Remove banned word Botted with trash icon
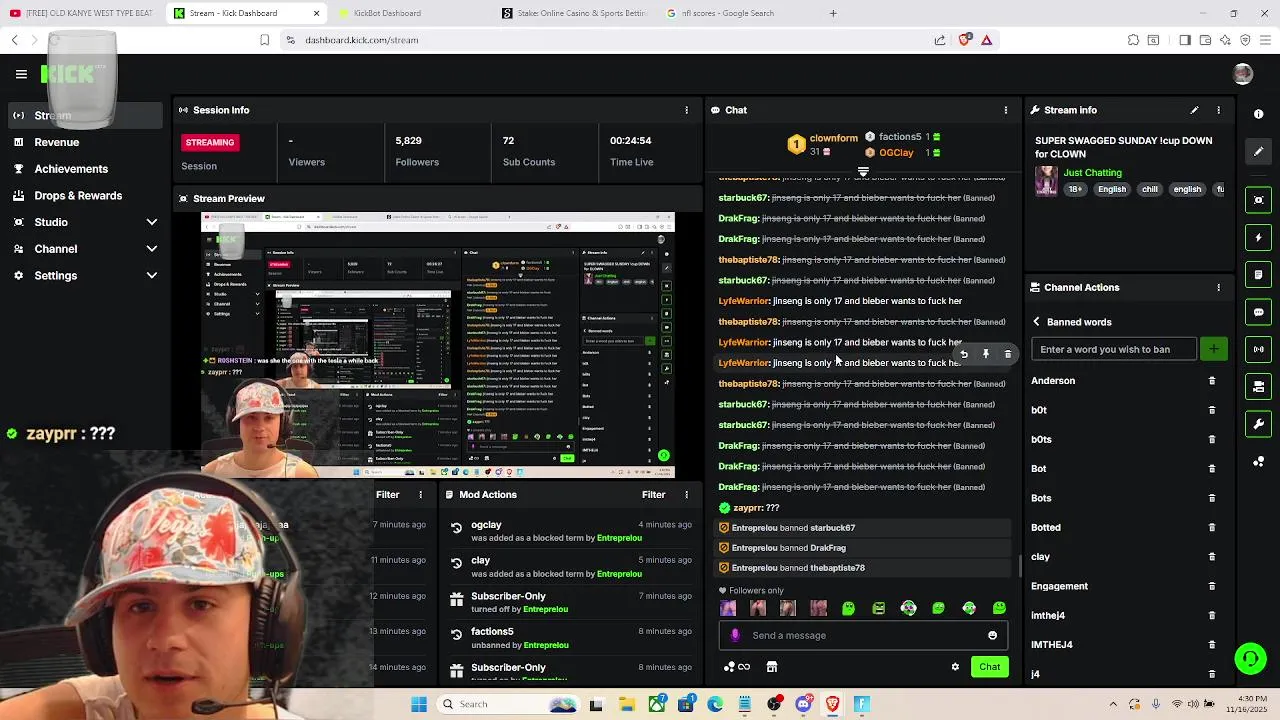 [1212, 527]
